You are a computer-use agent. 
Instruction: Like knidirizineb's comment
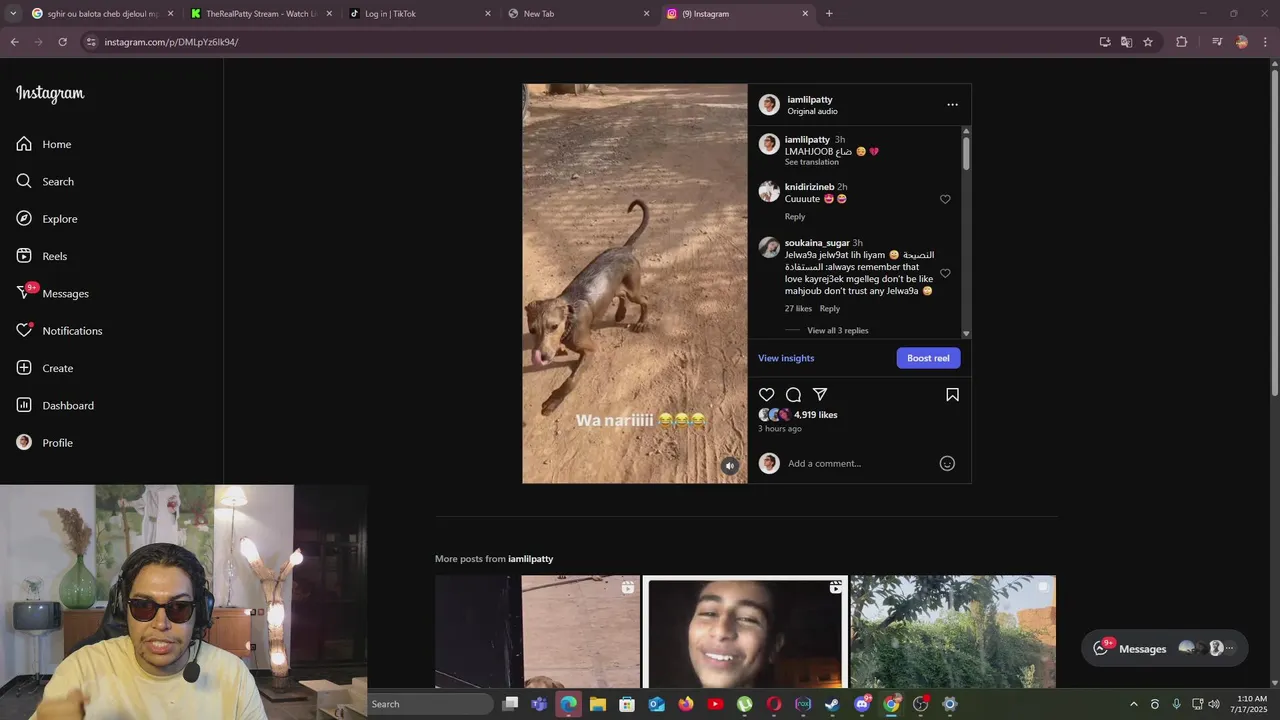(945, 199)
